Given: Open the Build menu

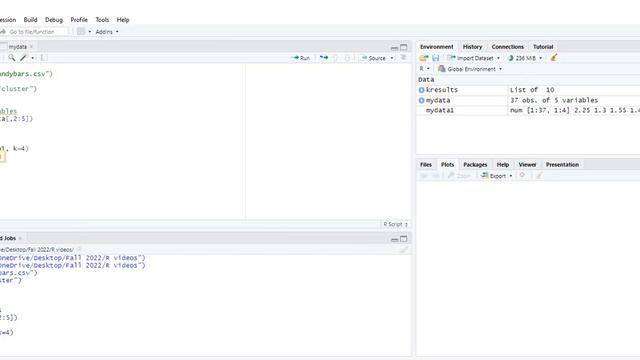Looking at the screenshot, I should point(30,20).
